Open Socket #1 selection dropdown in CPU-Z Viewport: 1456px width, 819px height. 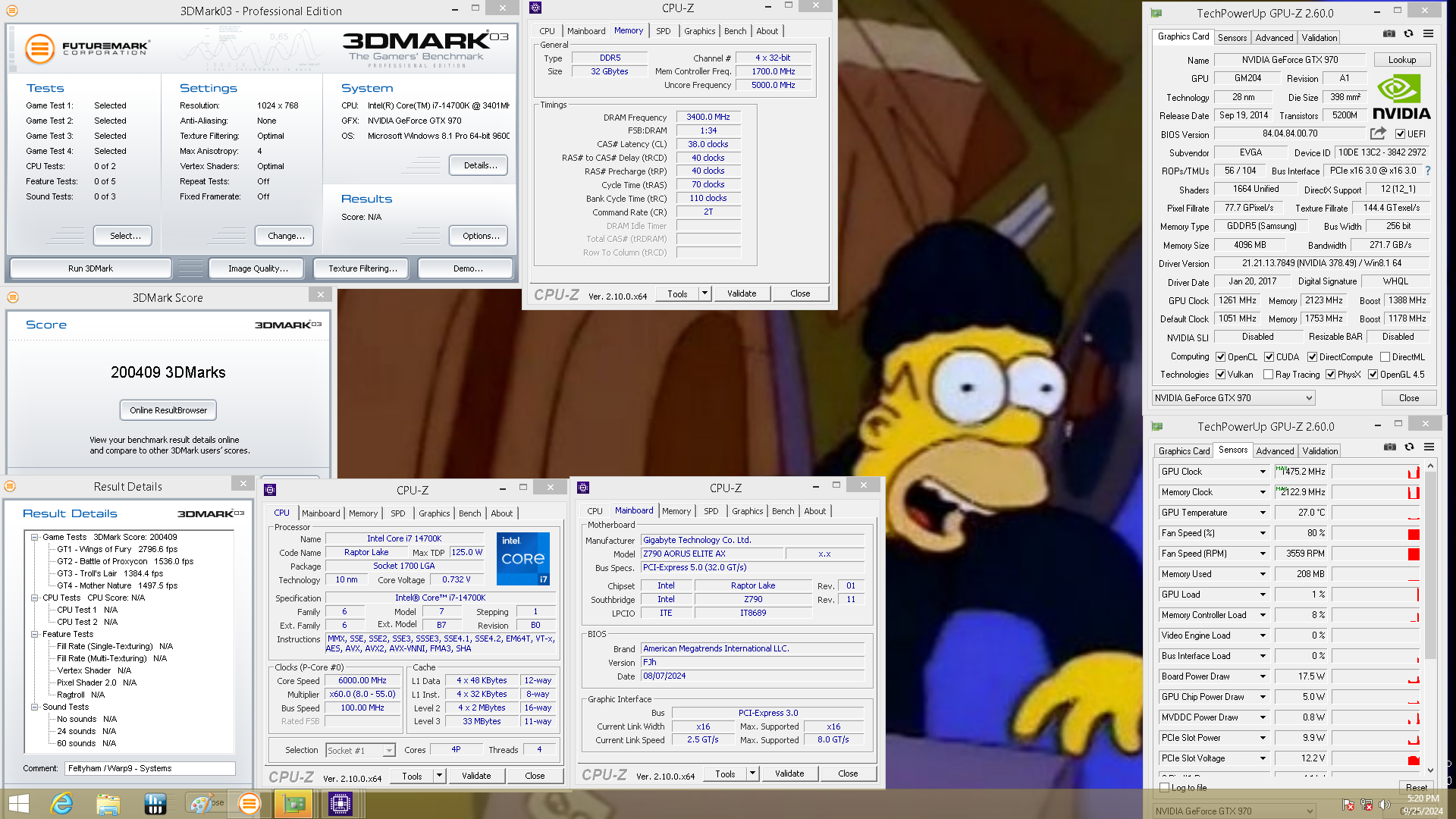click(361, 751)
